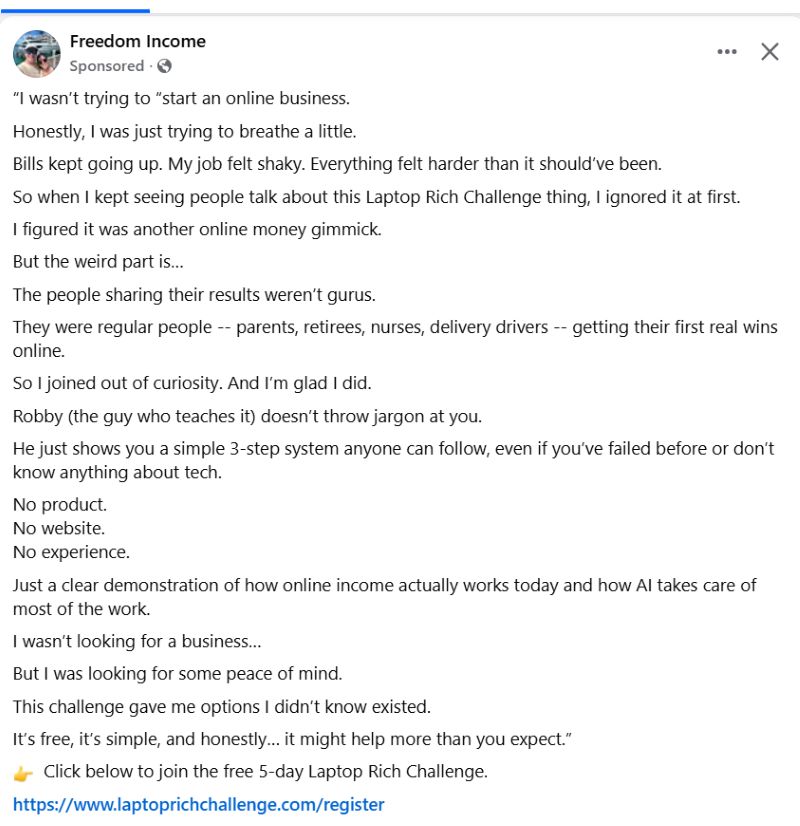Open the ad options three-dot menu

coord(727,51)
